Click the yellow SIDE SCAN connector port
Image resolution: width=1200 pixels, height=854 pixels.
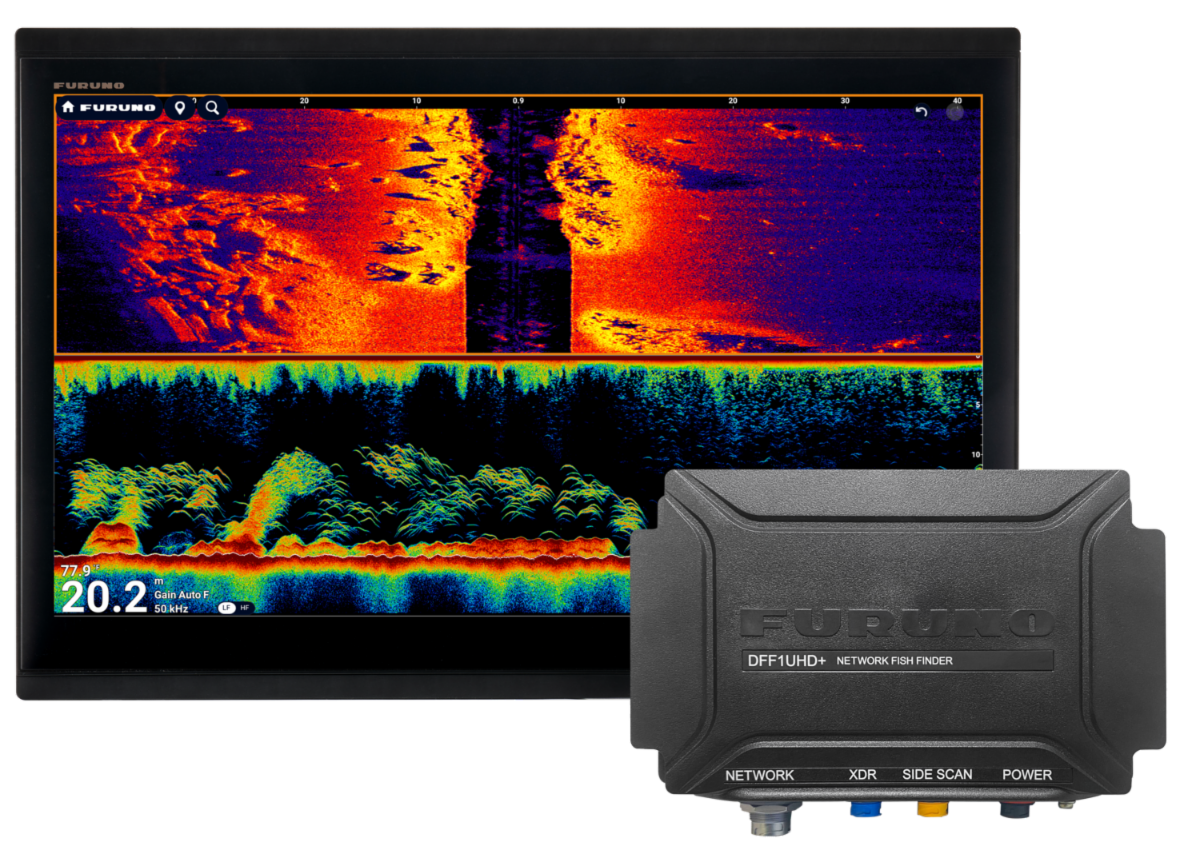tap(932, 807)
